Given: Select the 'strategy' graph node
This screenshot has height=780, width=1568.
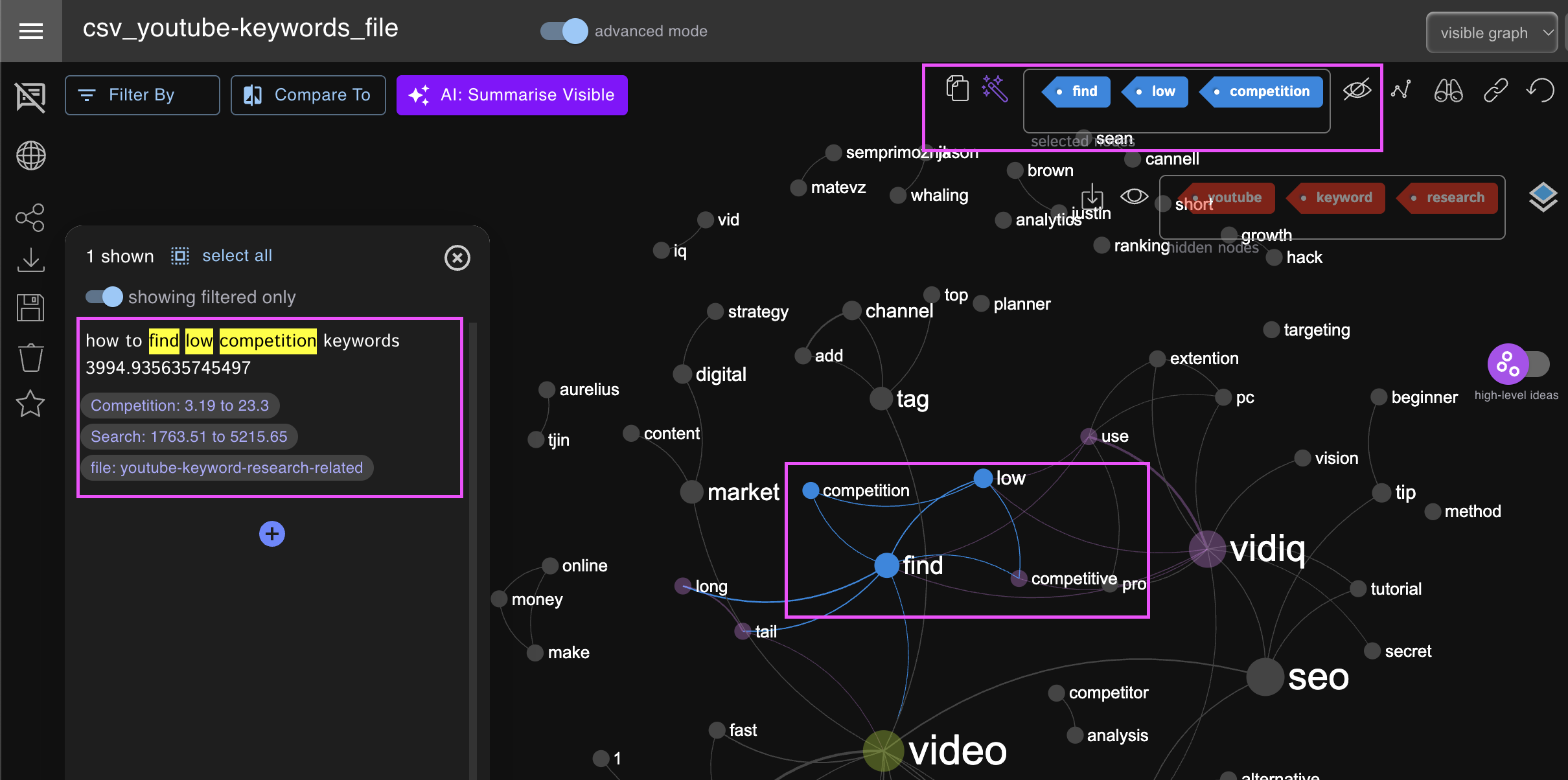Looking at the screenshot, I should point(715,312).
